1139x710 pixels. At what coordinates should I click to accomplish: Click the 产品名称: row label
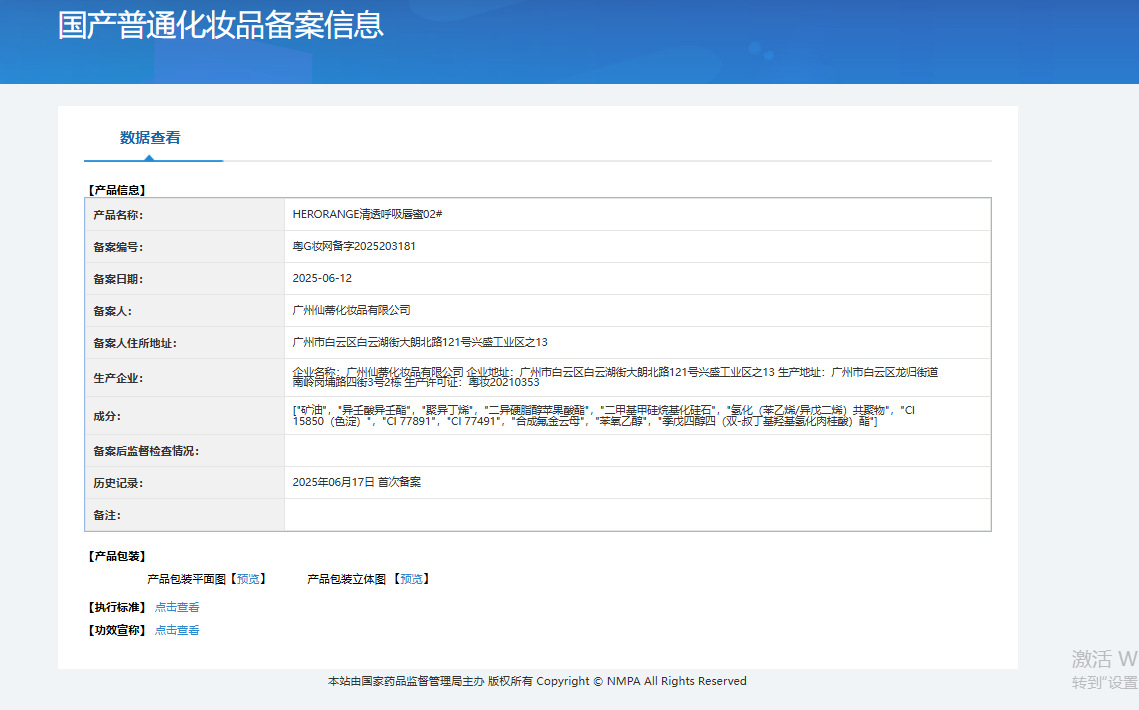[x=118, y=215]
